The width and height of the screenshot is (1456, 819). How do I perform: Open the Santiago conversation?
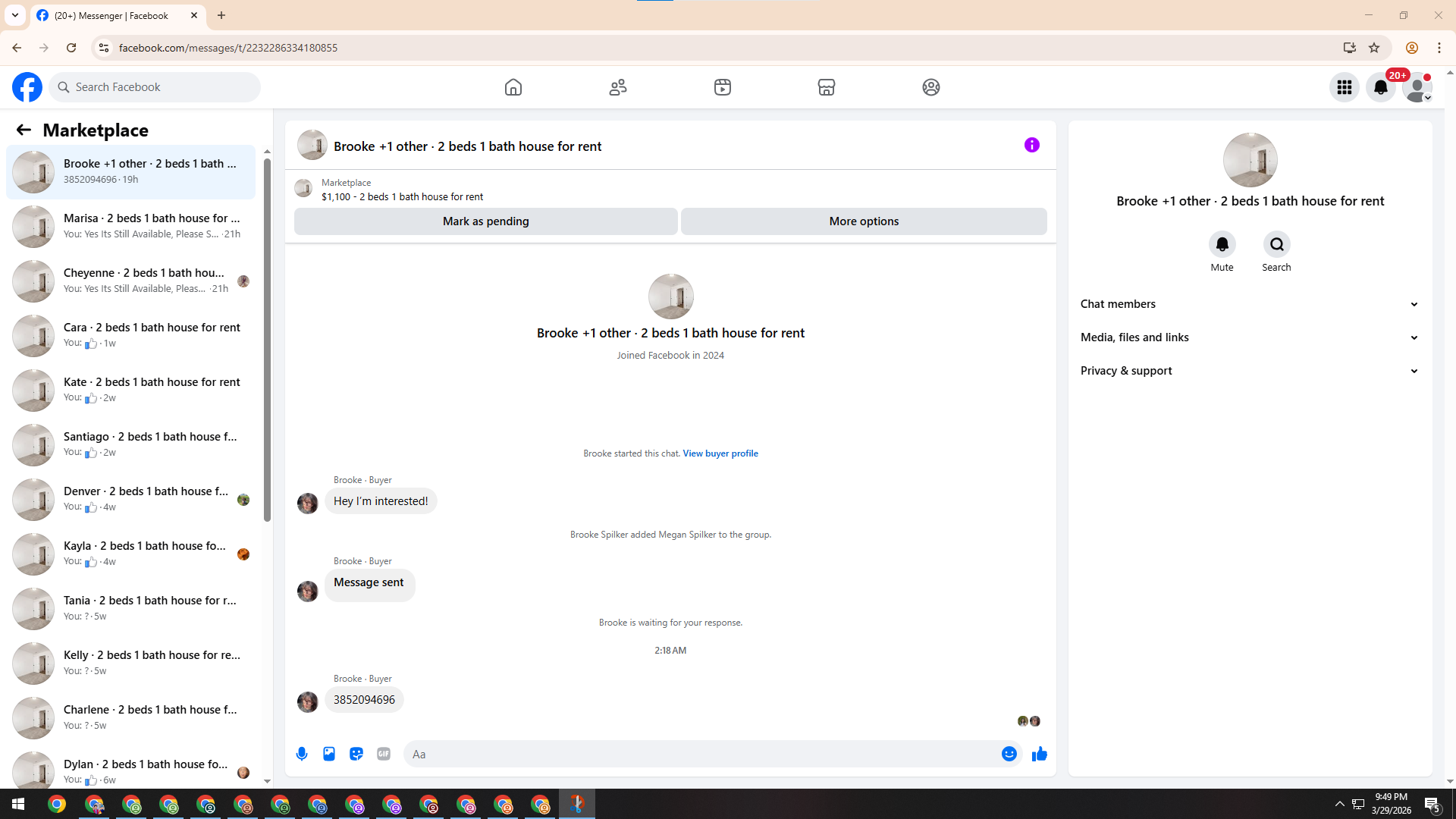pos(130,445)
